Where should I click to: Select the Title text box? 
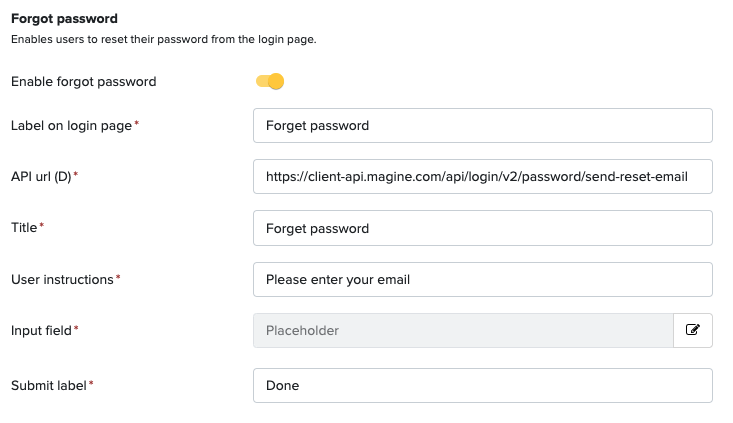(x=482, y=228)
